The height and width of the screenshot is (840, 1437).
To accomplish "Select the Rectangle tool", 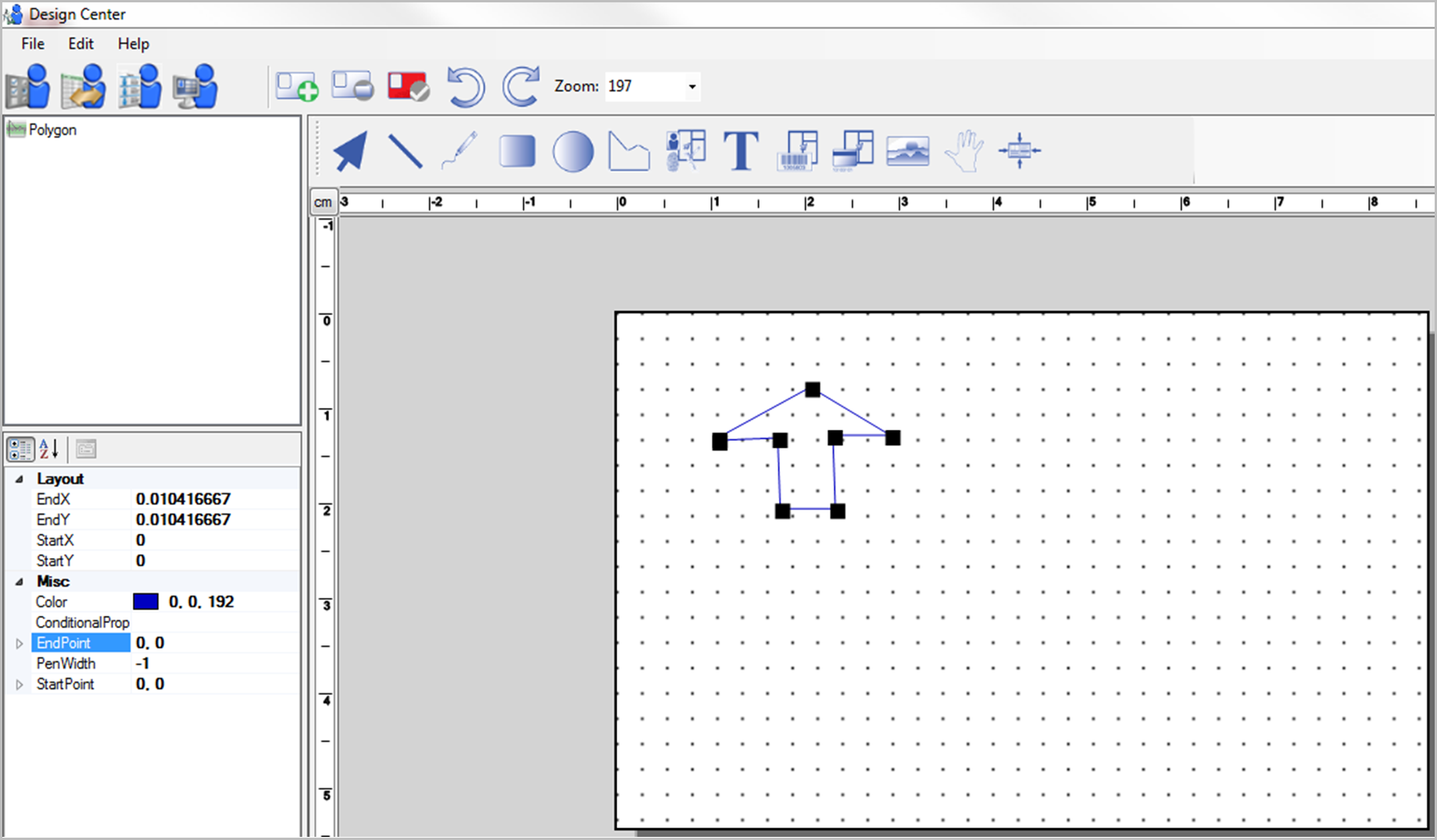I will [x=517, y=151].
